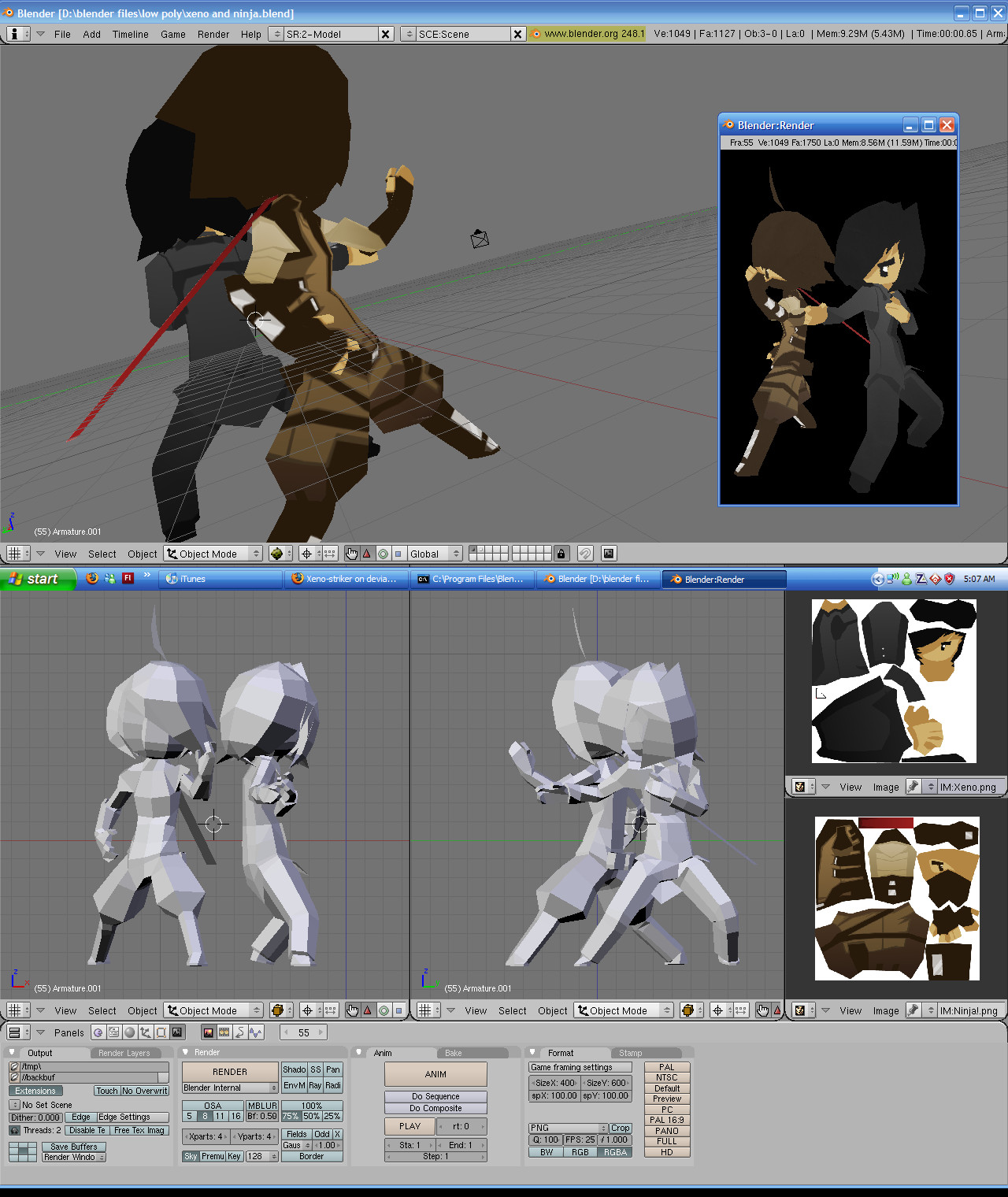Click the Firefox quick launch icon
1008x1197 pixels.
pyautogui.click(x=92, y=579)
